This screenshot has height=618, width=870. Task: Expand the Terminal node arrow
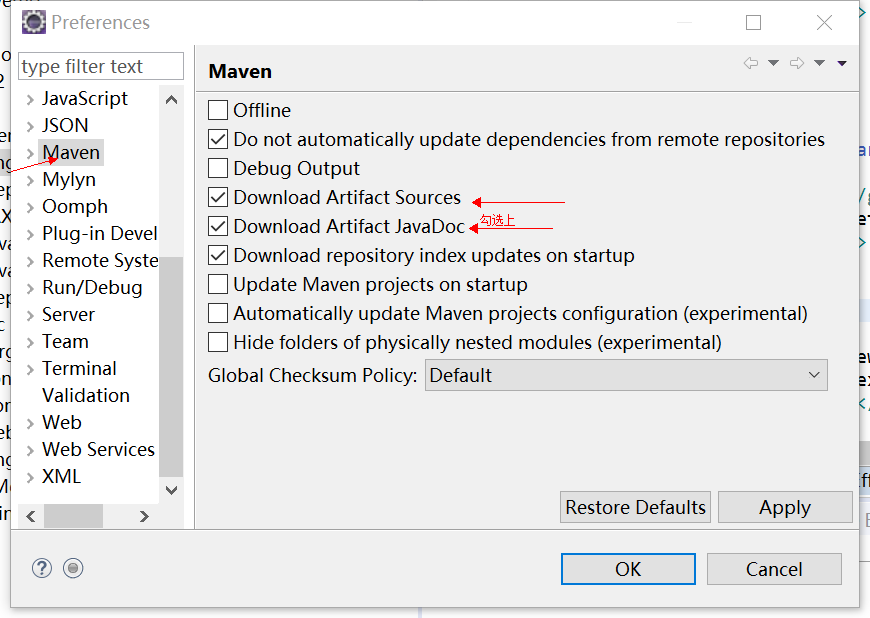(31, 369)
